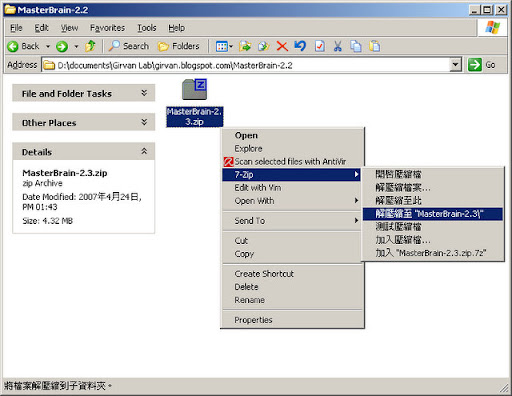Click the Properties checkmark icon
The height and width of the screenshot is (396, 512).
[x=319, y=46]
